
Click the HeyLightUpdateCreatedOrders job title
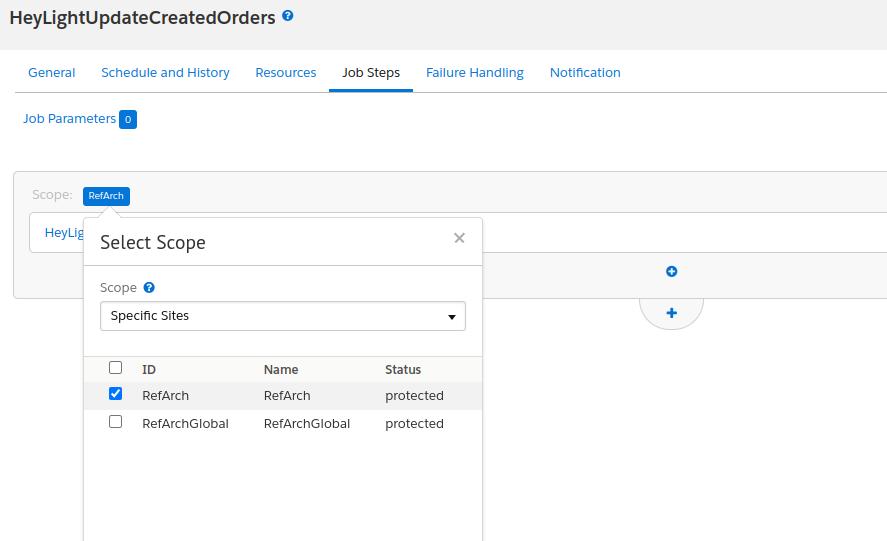tap(143, 18)
